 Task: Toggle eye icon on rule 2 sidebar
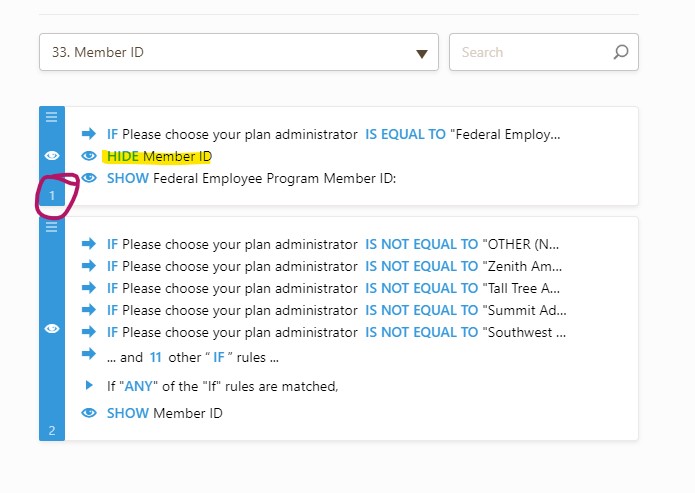point(52,328)
